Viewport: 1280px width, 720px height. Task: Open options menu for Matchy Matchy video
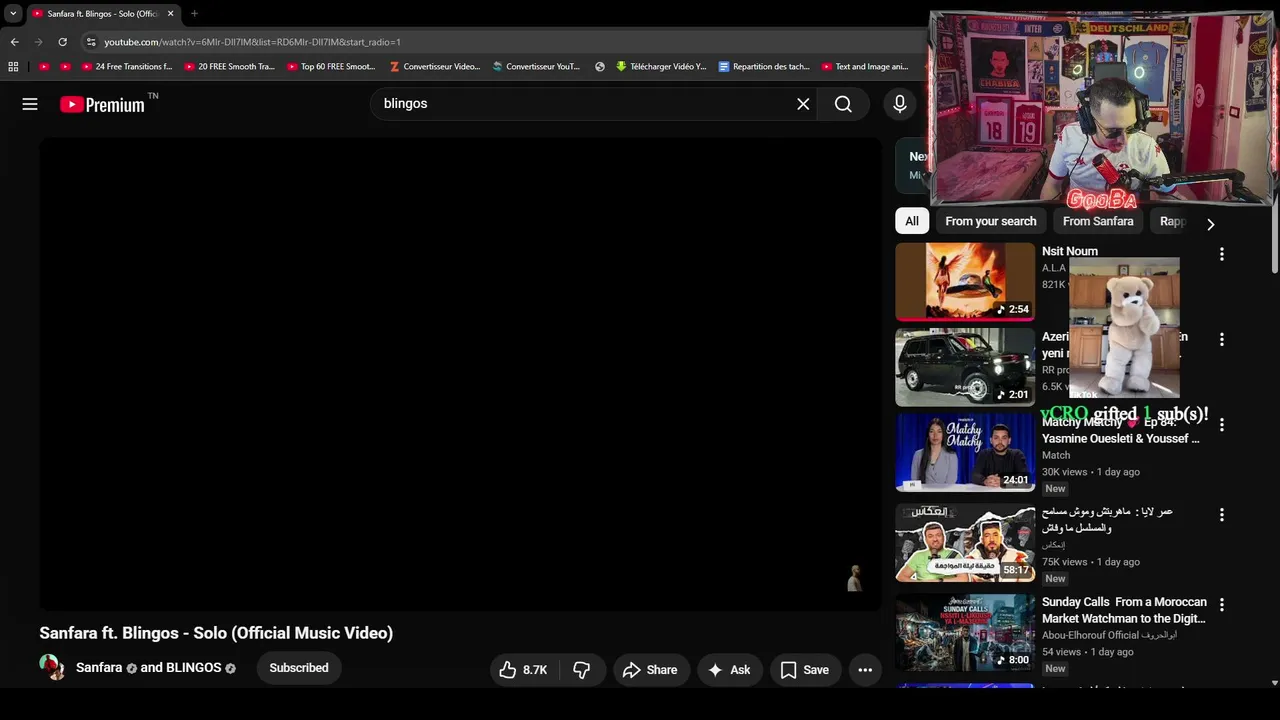1221,424
